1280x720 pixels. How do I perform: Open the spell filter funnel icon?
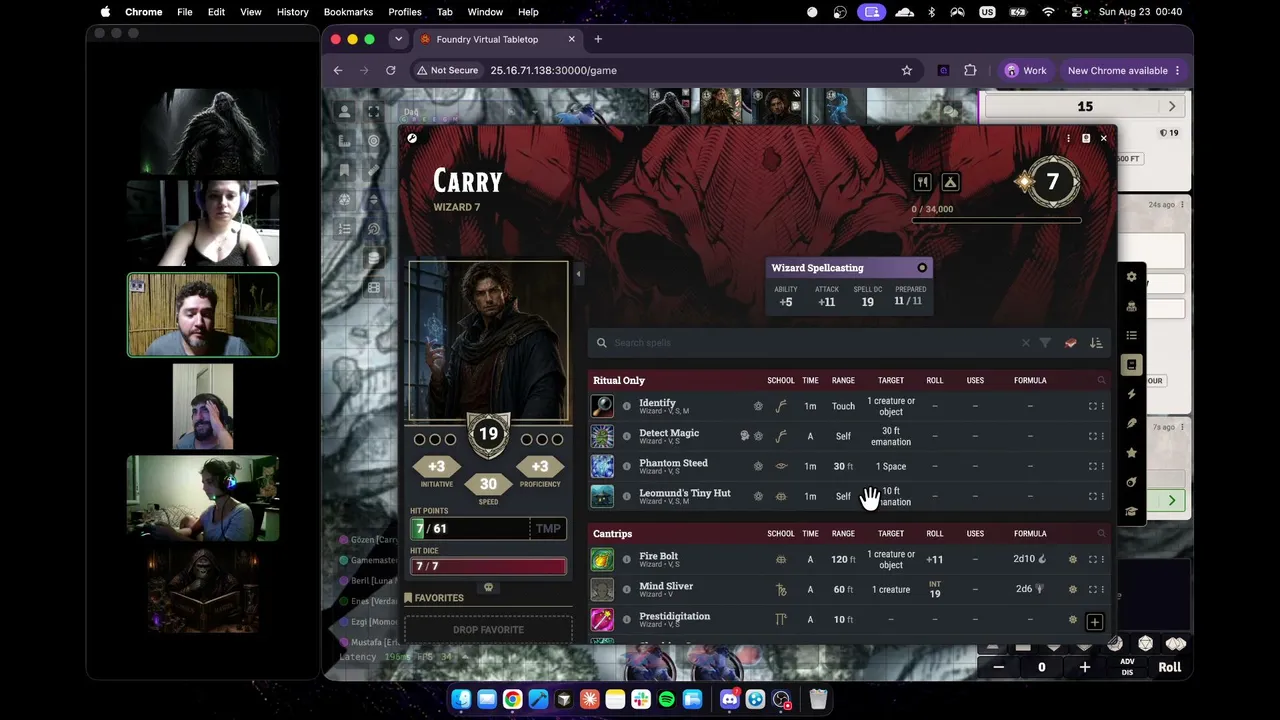click(x=1045, y=343)
